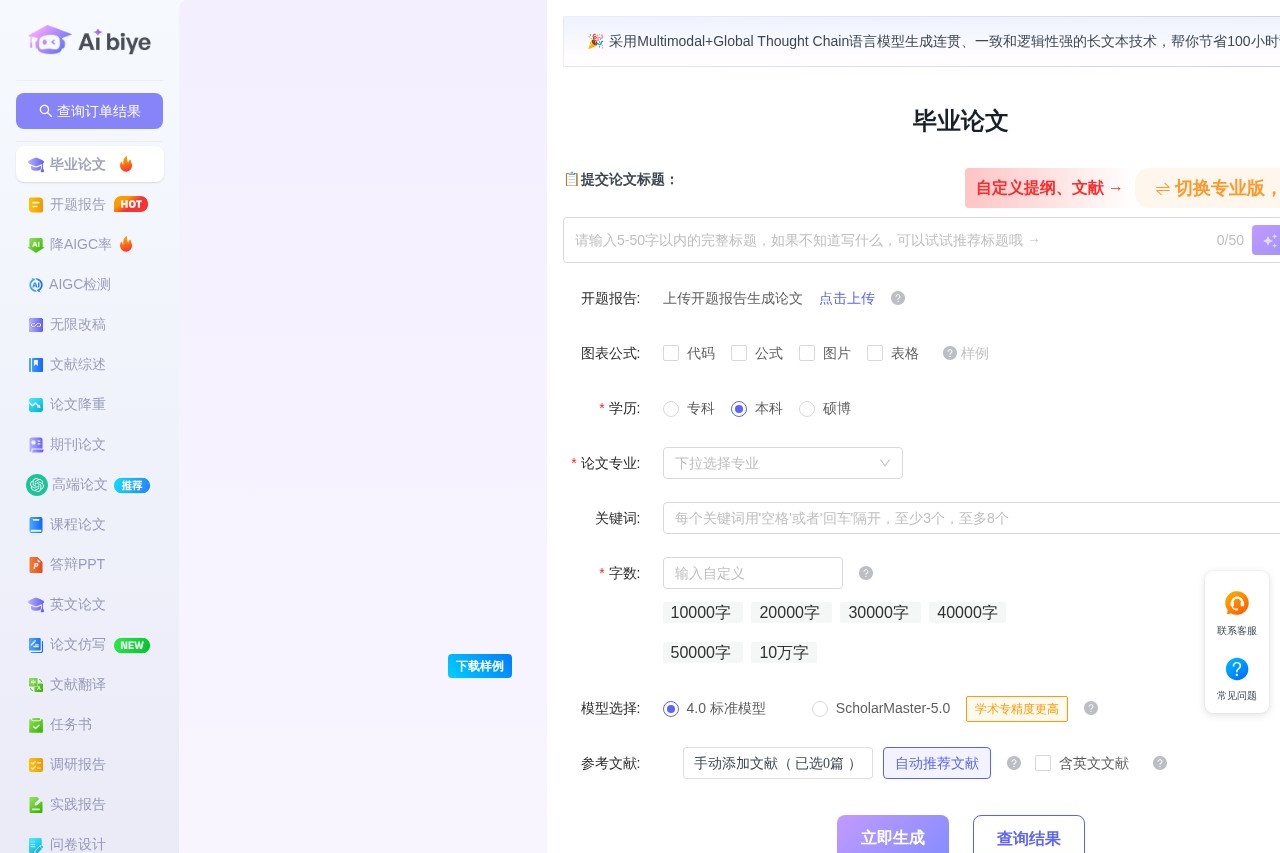Click the question icon next to 字数 input
This screenshot has height=853, width=1280.
[x=866, y=573]
